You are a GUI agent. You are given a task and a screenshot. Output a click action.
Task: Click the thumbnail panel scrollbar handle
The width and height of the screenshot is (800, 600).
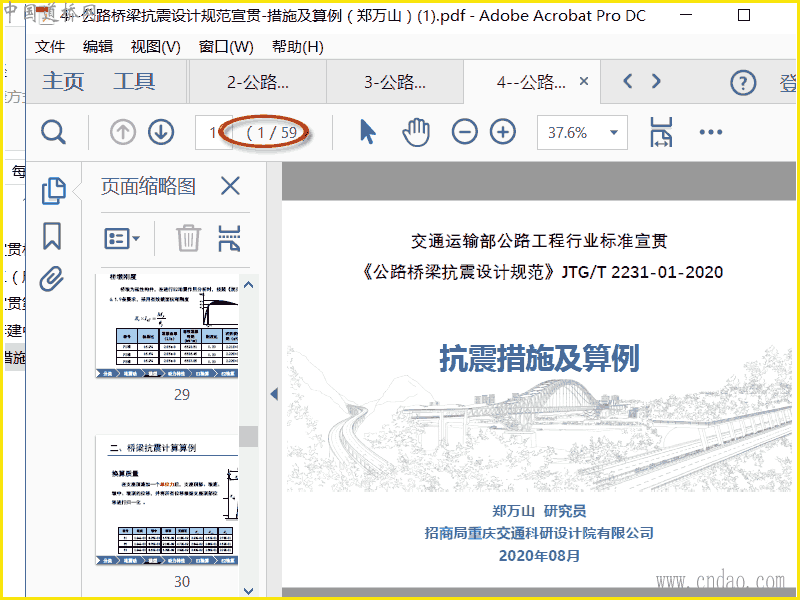[248, 436]
